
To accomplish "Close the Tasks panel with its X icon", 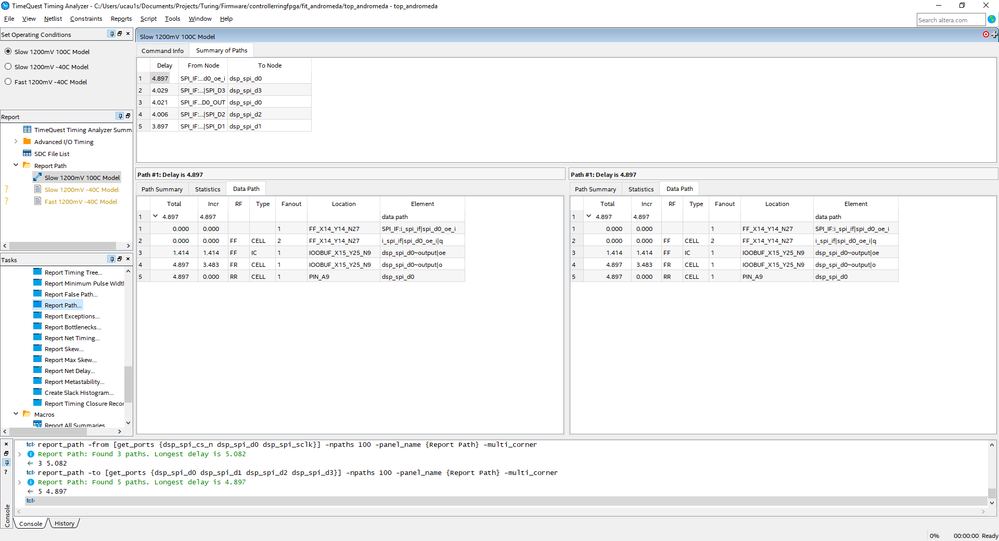I will click(x=130, y=260).
